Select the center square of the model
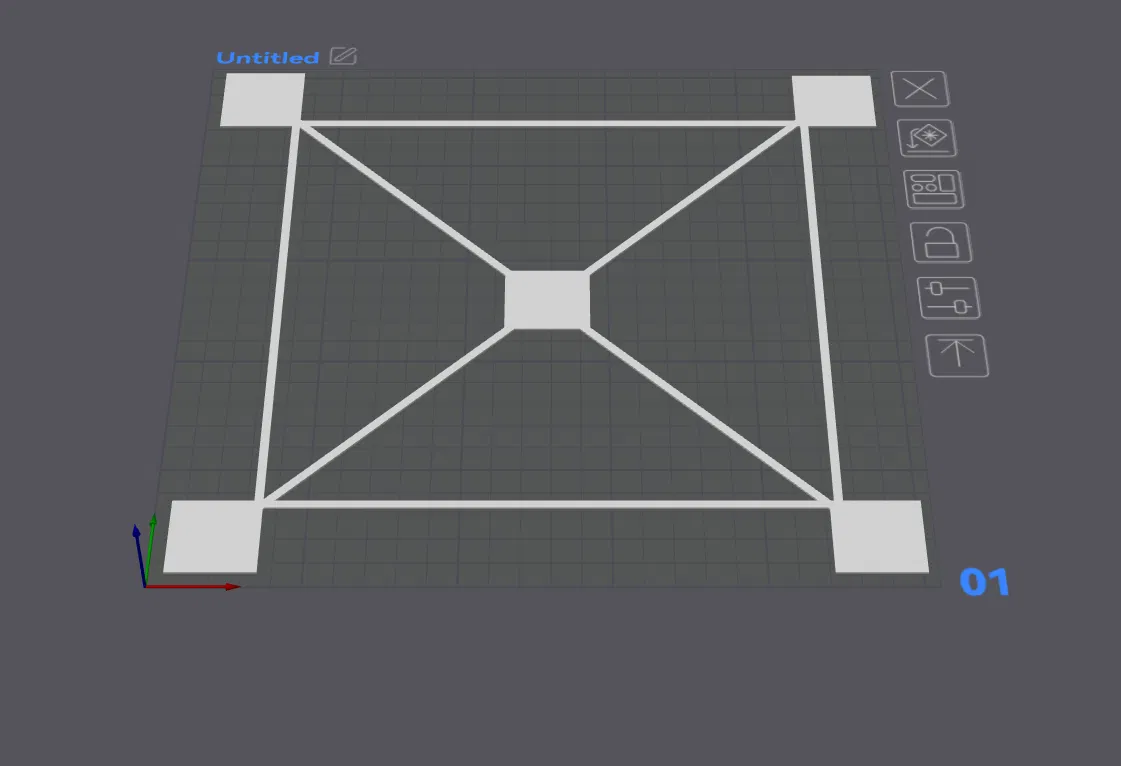The image size is (1121, 766). coord(548,300)
